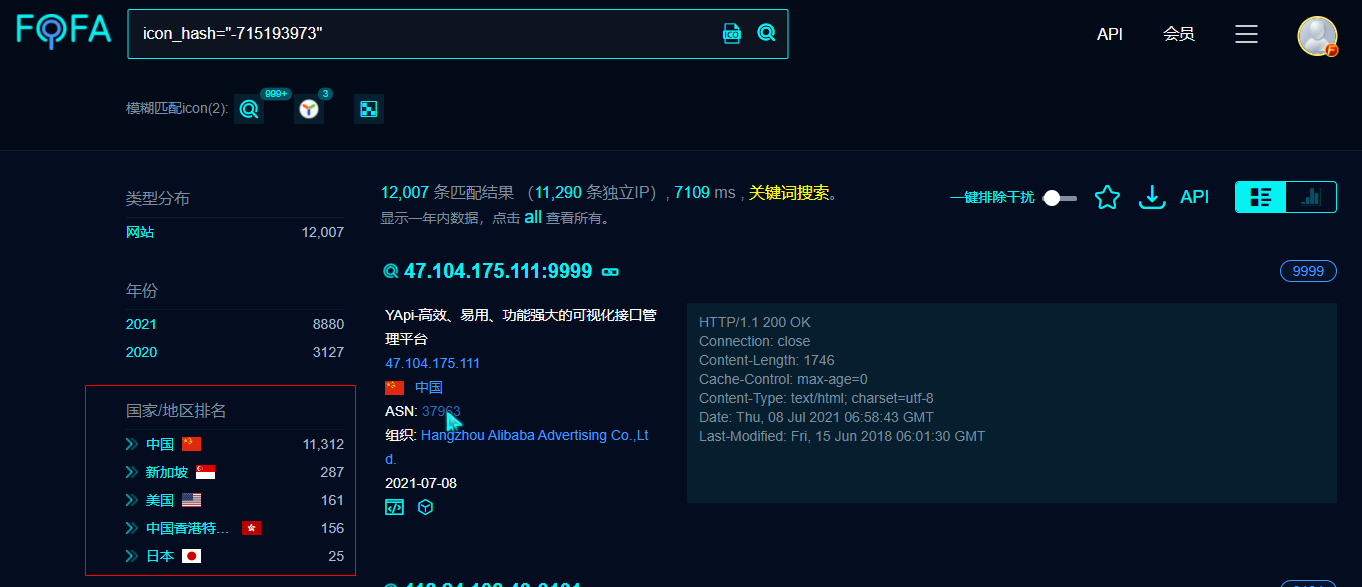Click the 11,312 count for 中国
Image resolution: width=1362 pixels, height=587 pixels.
323,444
